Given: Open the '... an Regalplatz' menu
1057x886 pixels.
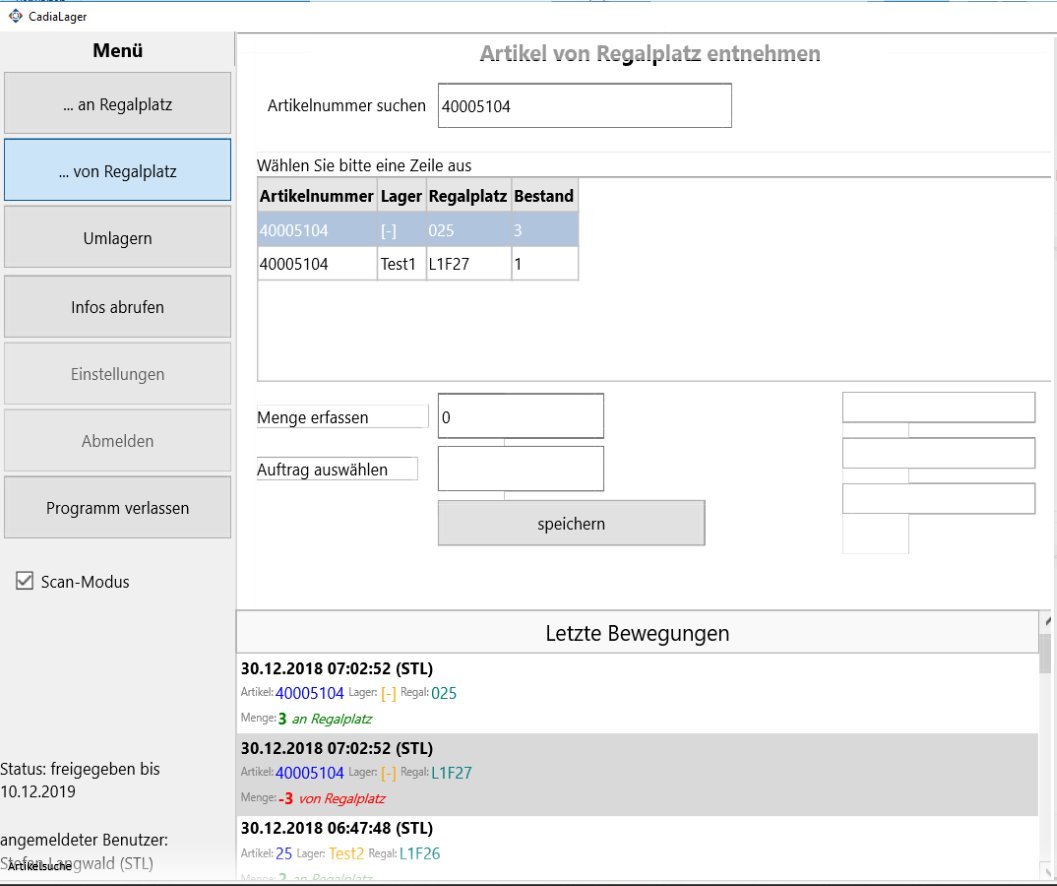Looking at the screenshot, I should pos(117,104).
